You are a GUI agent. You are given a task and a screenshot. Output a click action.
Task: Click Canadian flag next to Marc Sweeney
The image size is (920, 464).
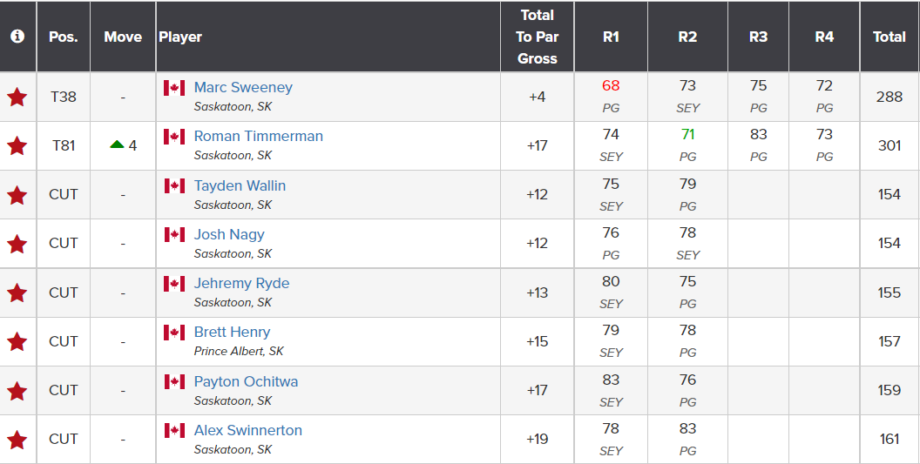174,88
